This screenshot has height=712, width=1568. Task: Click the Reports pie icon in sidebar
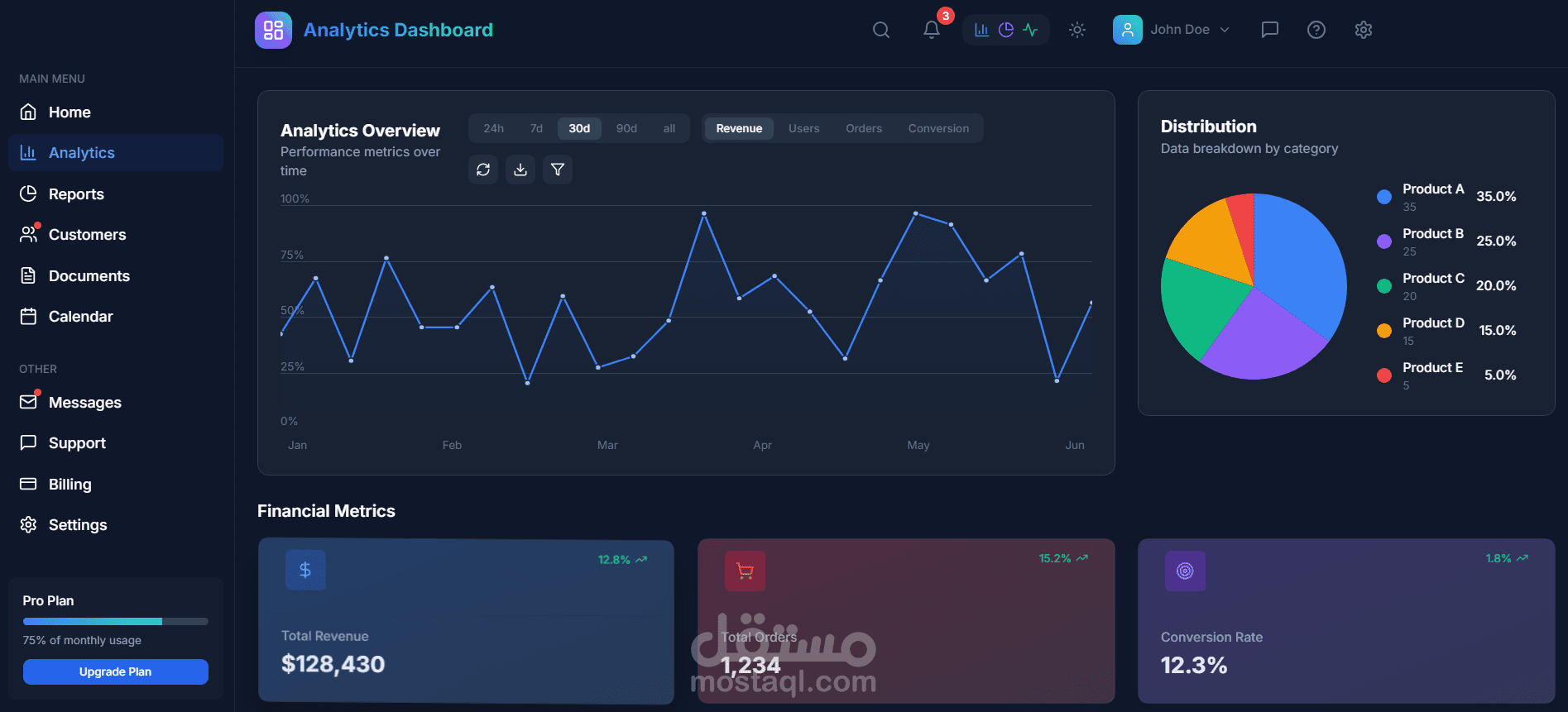click(28, 194)
